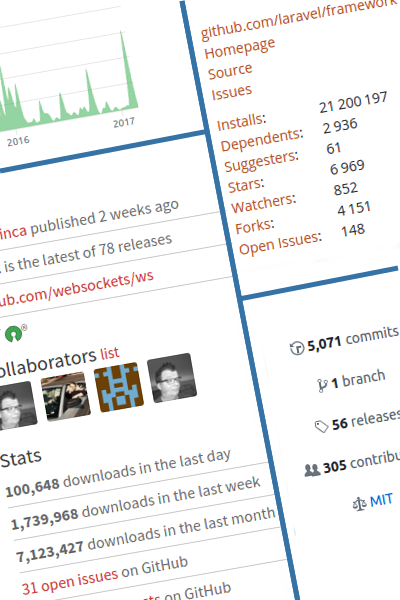
Task: Click the open source initiative icon
Action: tap(15, 333)
